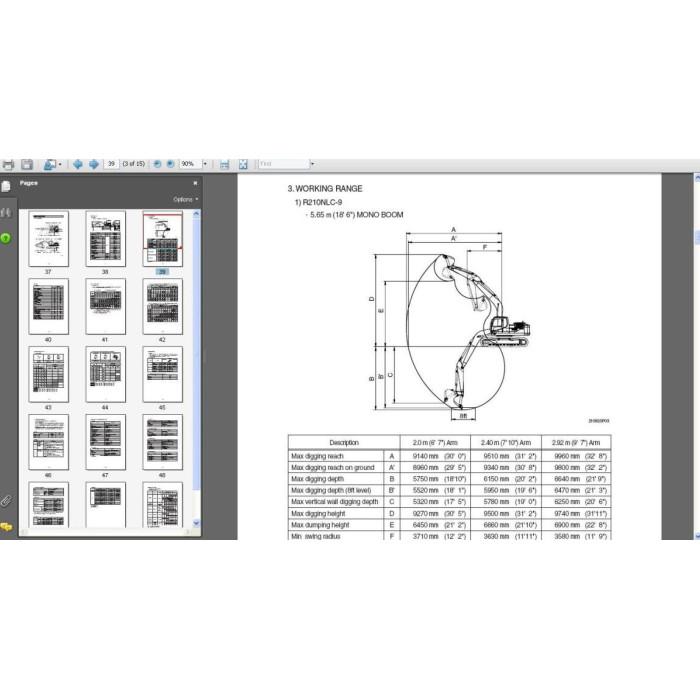
Task: Click the Print icon in the toolbar
Action: 8,164
